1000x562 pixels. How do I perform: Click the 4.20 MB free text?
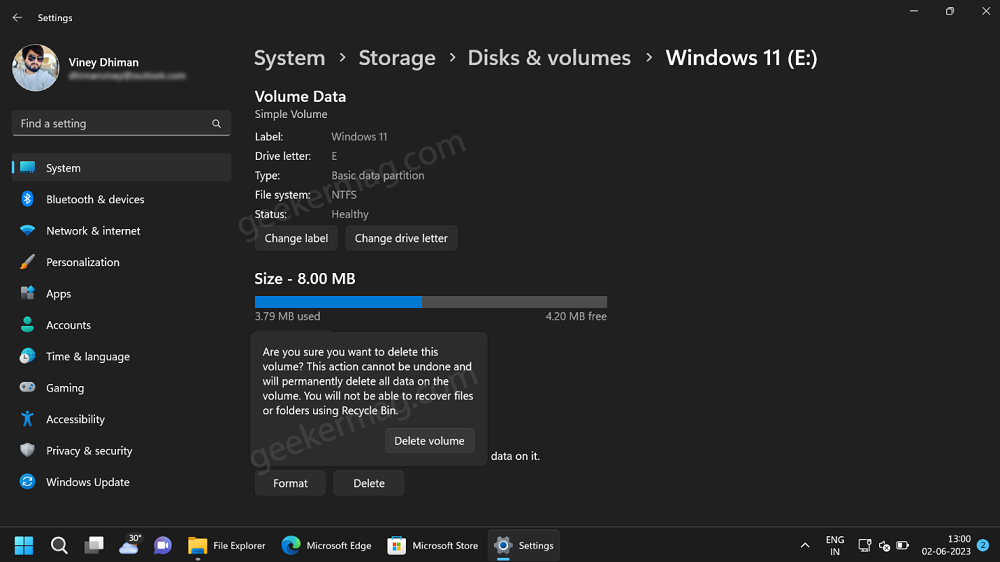click(576, 316)
